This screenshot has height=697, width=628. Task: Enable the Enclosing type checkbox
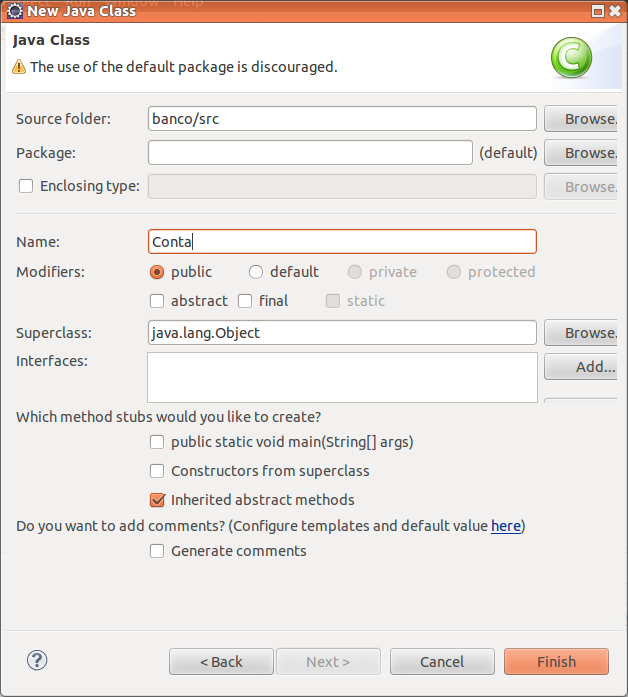click(26, 186)
